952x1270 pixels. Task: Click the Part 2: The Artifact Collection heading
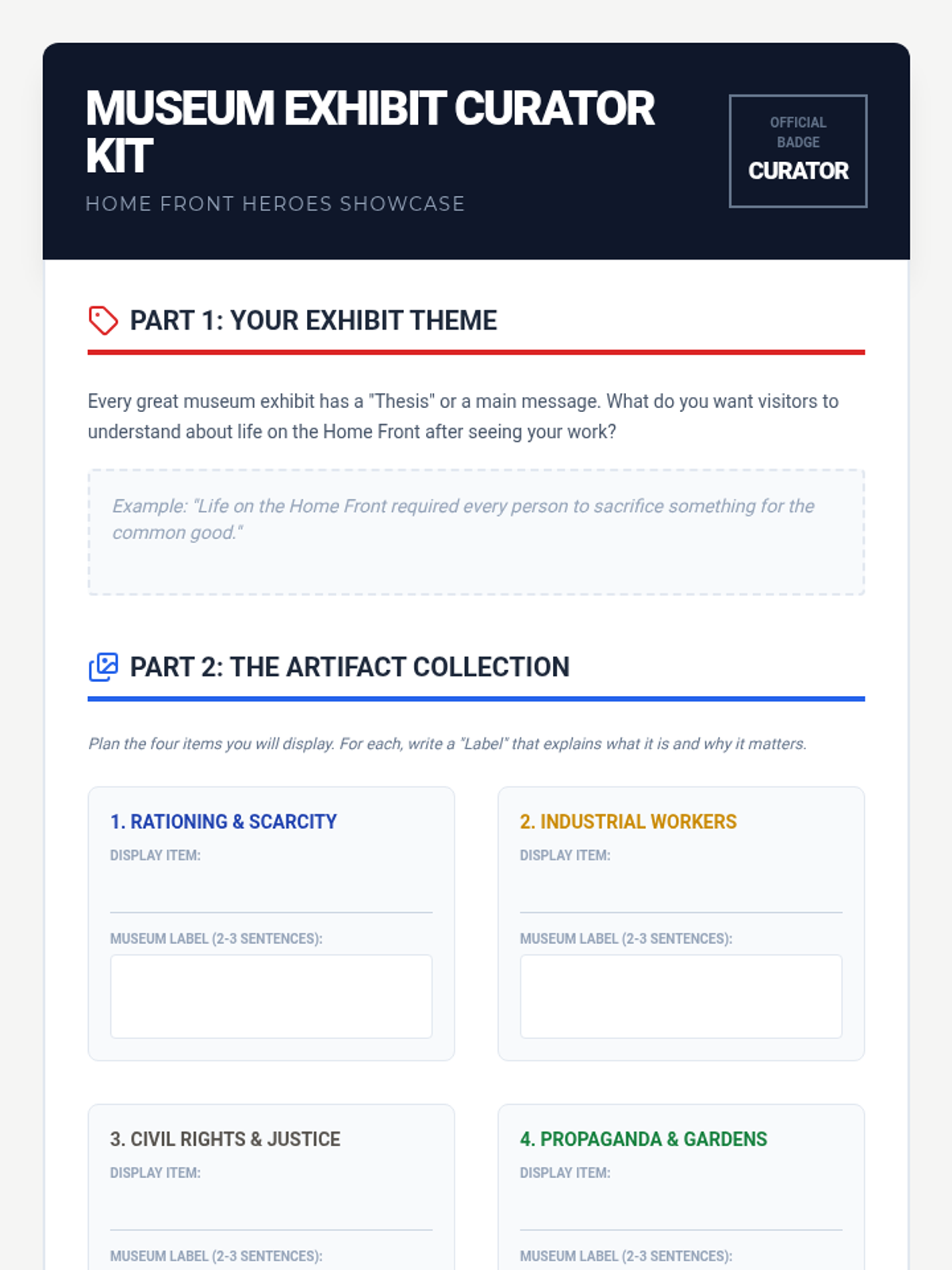coord(350,668)
